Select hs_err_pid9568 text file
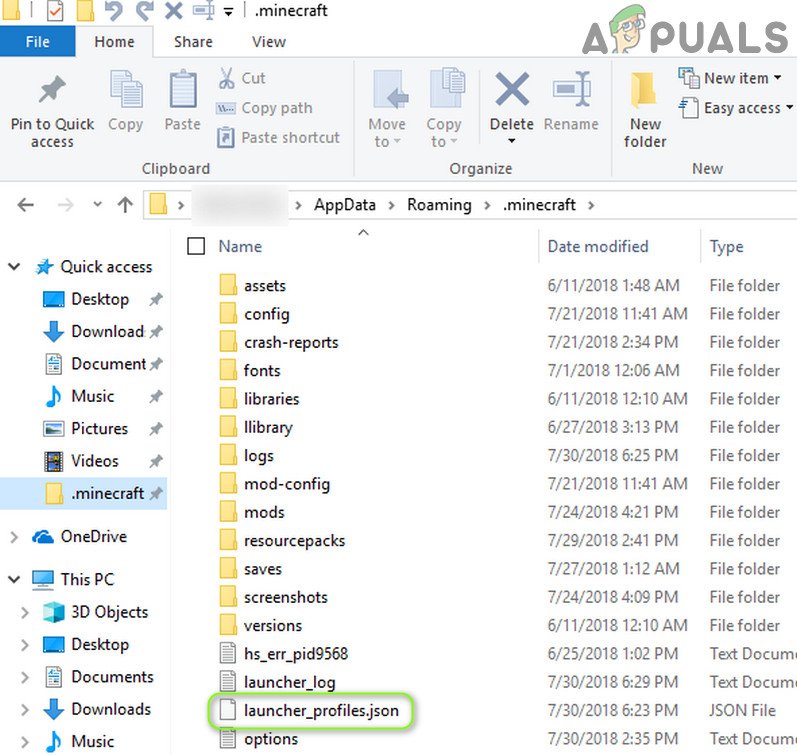This screenshot has height=755, width=797. coord(295,653)
